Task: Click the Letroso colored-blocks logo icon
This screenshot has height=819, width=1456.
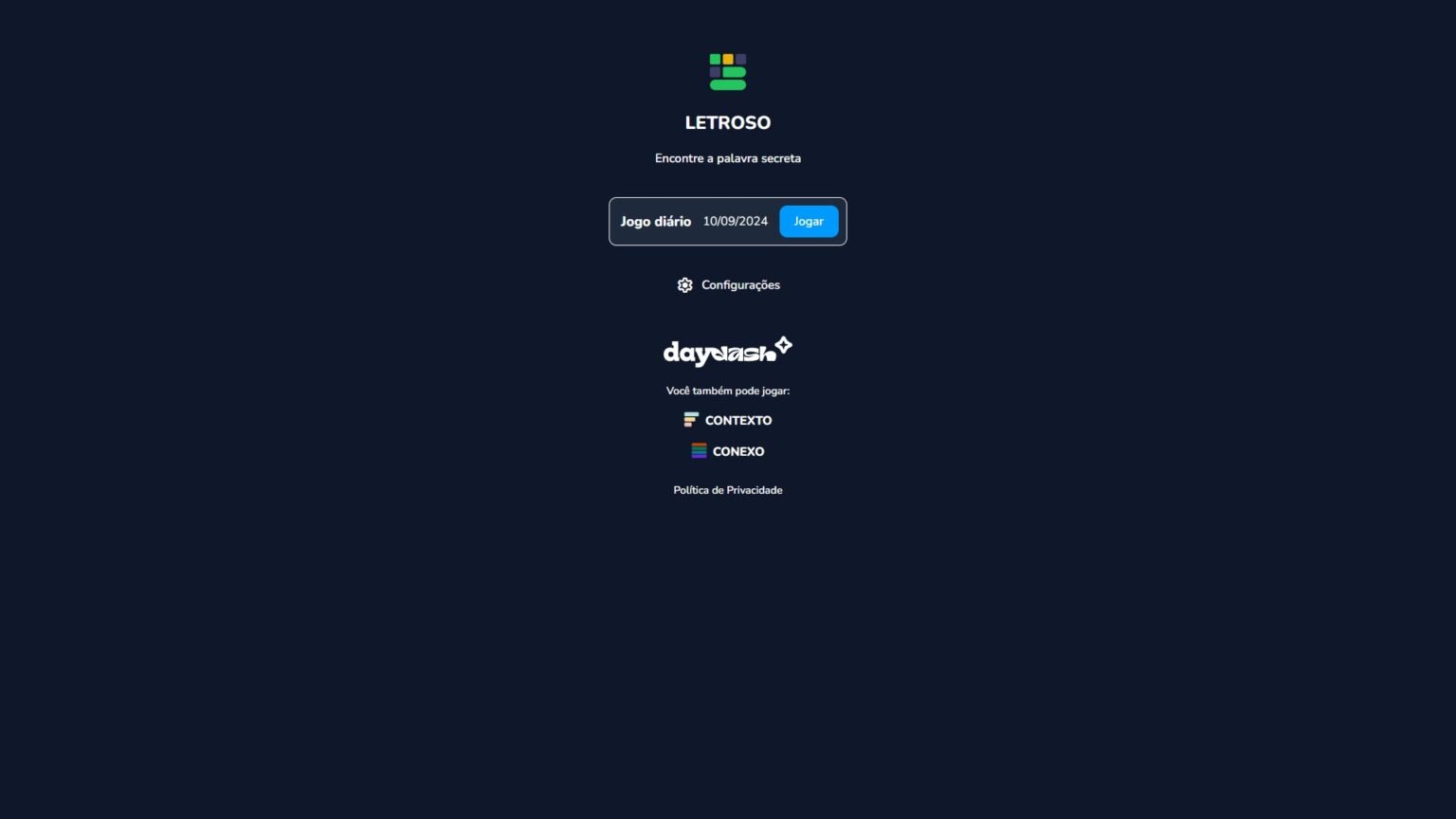Action: (728, 72)
